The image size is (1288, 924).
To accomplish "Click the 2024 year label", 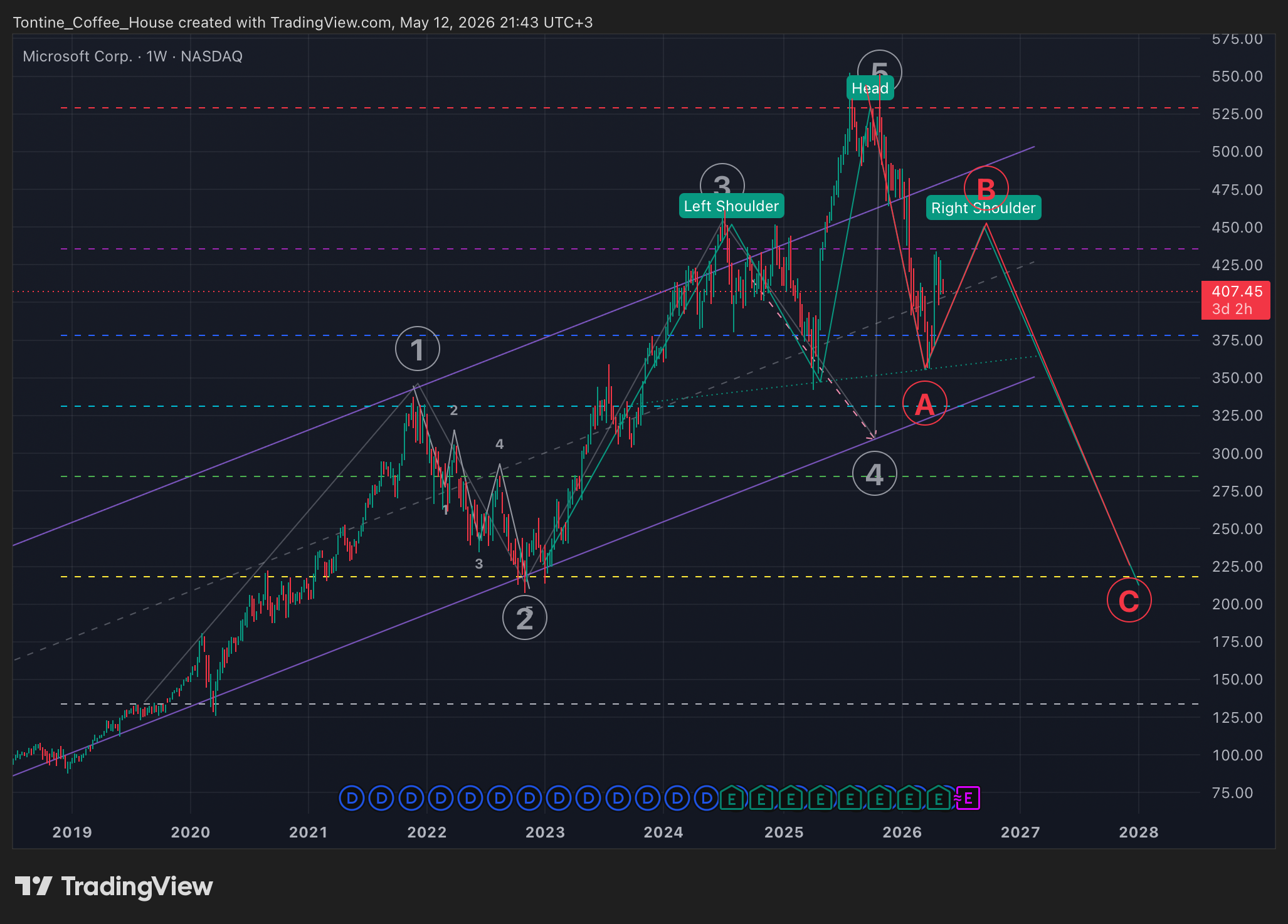I will point(663,832).
